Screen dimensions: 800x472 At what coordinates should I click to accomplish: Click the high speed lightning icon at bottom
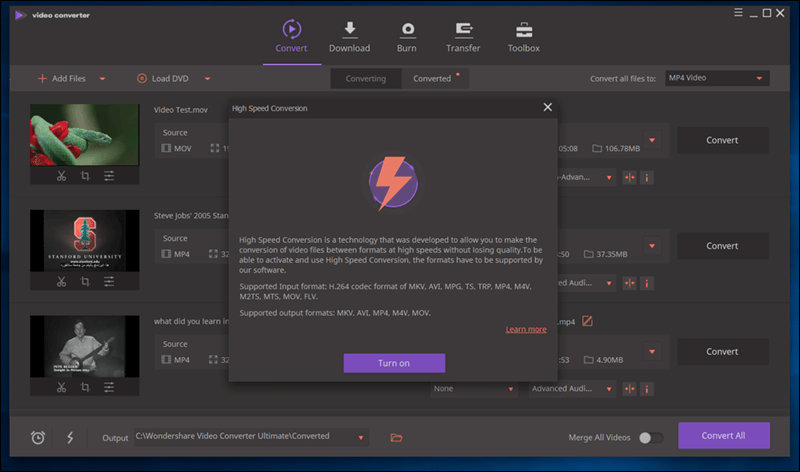pyautogui.click(x=70, y=437)
